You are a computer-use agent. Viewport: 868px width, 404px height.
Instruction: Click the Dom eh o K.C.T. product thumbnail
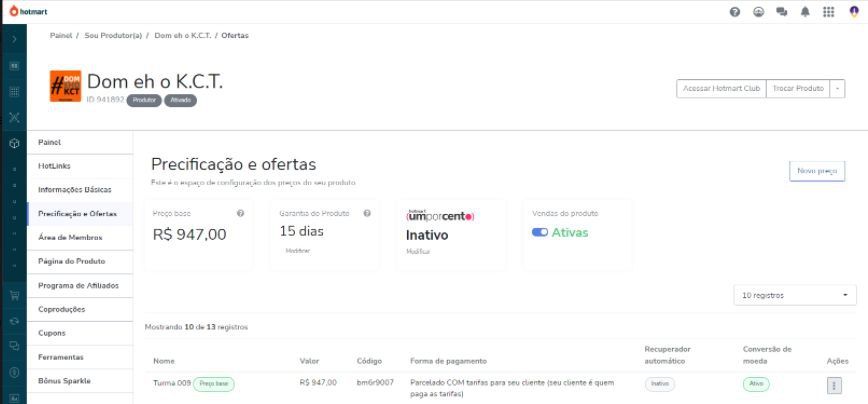point(65,86)
